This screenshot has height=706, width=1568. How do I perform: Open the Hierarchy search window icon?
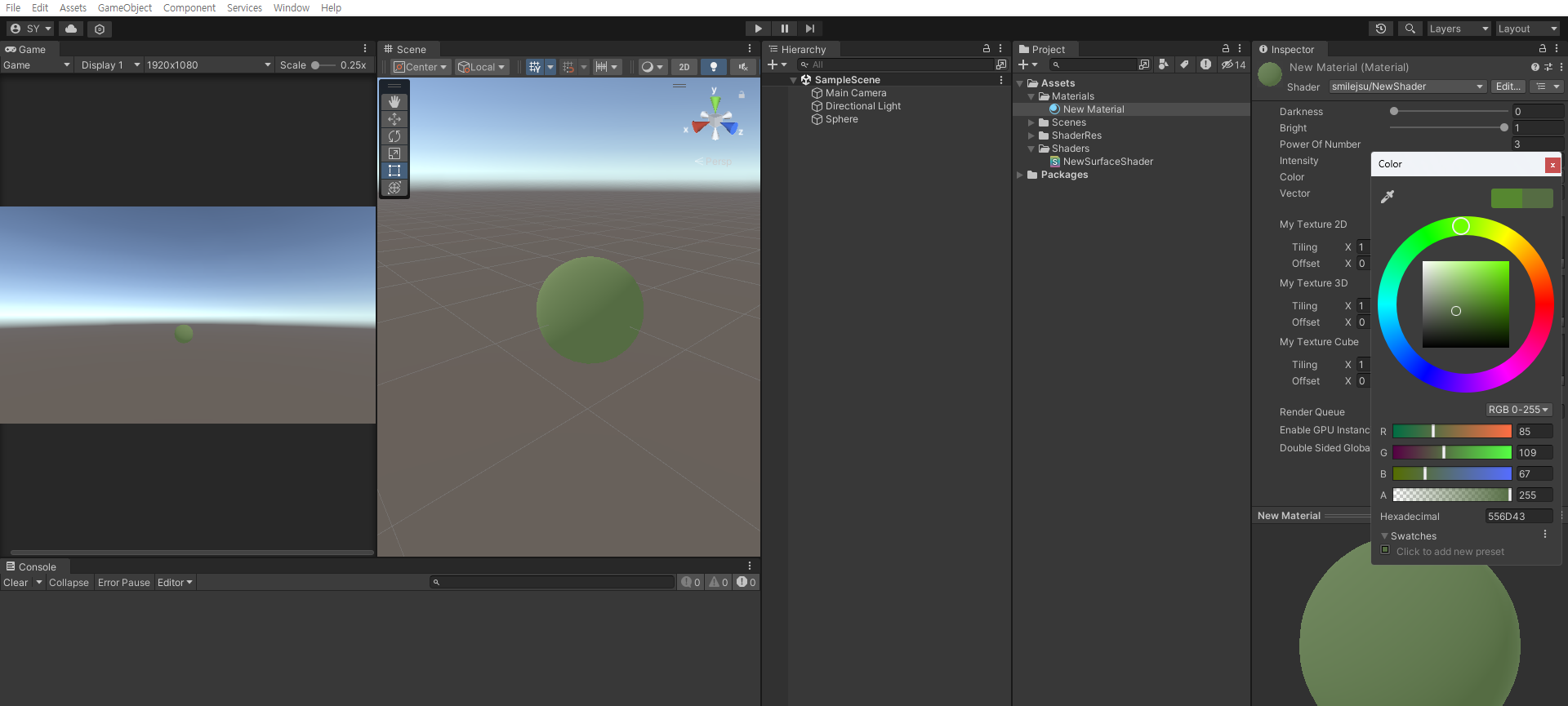1001,64
